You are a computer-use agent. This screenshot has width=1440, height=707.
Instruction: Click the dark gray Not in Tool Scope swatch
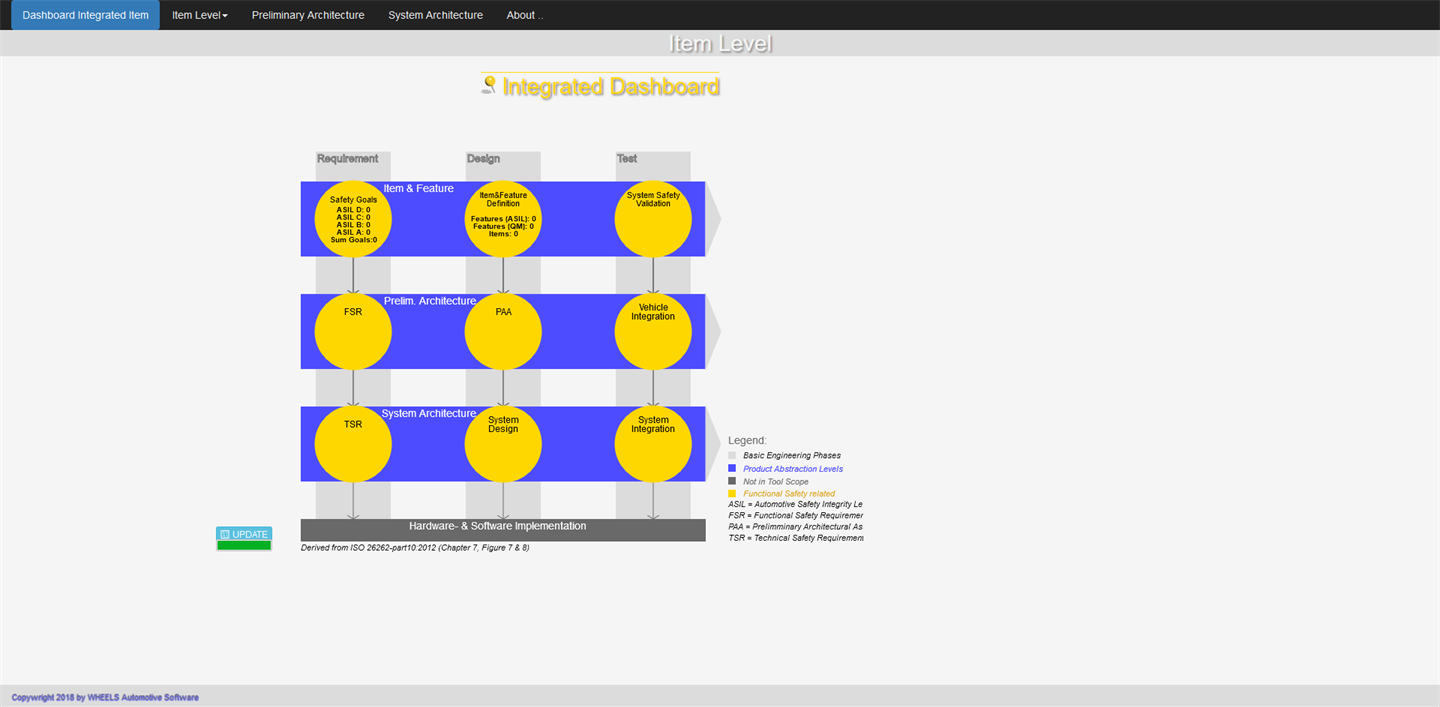tap(732, 481)
